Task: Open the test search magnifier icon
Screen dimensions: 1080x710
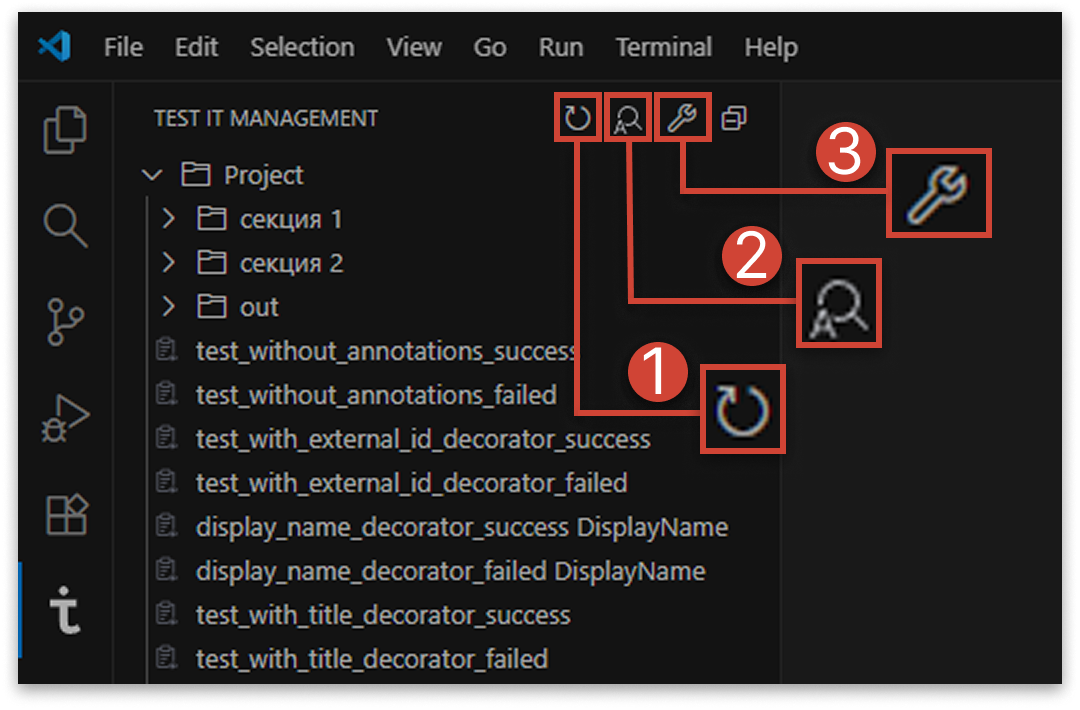Action: (x=629, y=115)
